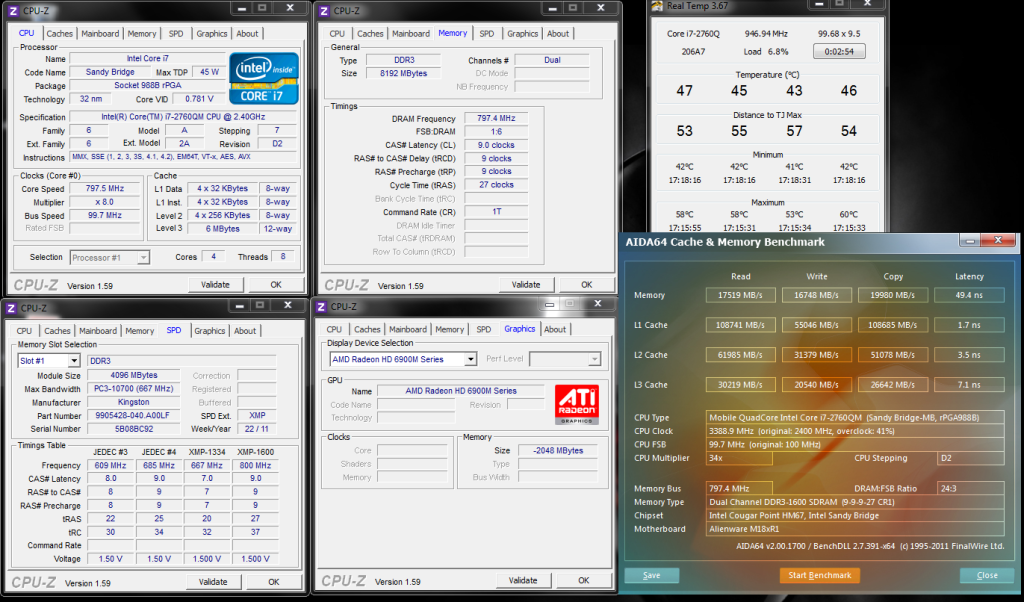The width and height of the screenshot is (1024, 602).
Task: Open the Slot #1 memory slot dropdown
Action: coord(49,360)
